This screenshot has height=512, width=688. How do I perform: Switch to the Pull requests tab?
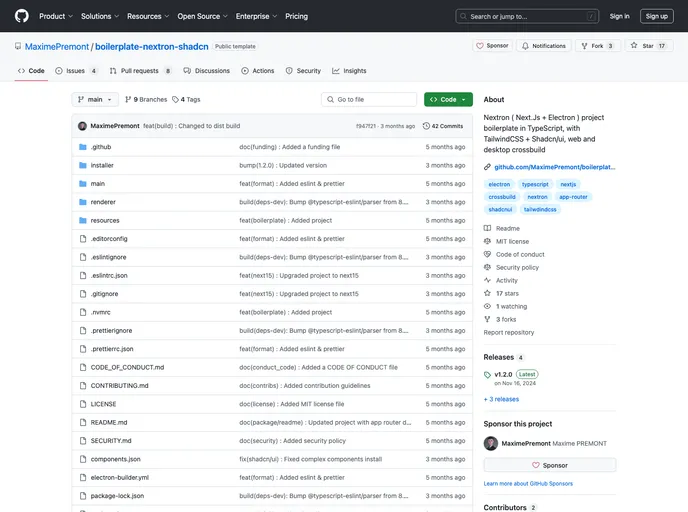(x=140, y=71)
